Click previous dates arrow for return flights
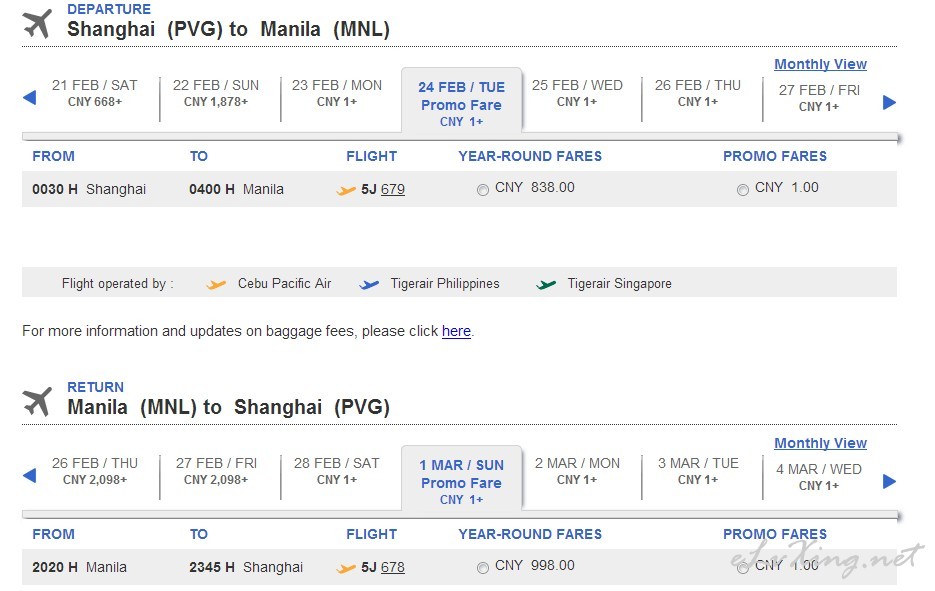 [x=29, y=476]
